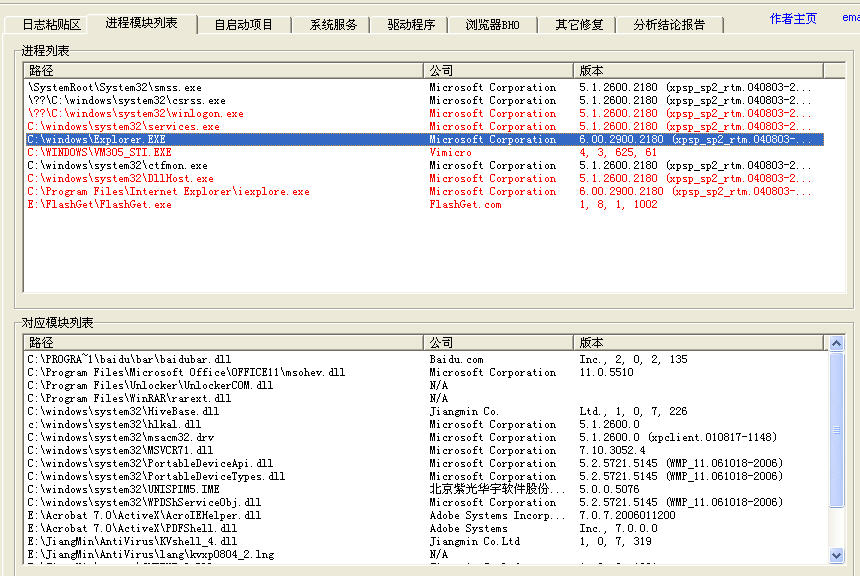The height and width of the screenshot is (576, 860).
Task: Select the KVshell_4.dll module row
Action: 425,541
